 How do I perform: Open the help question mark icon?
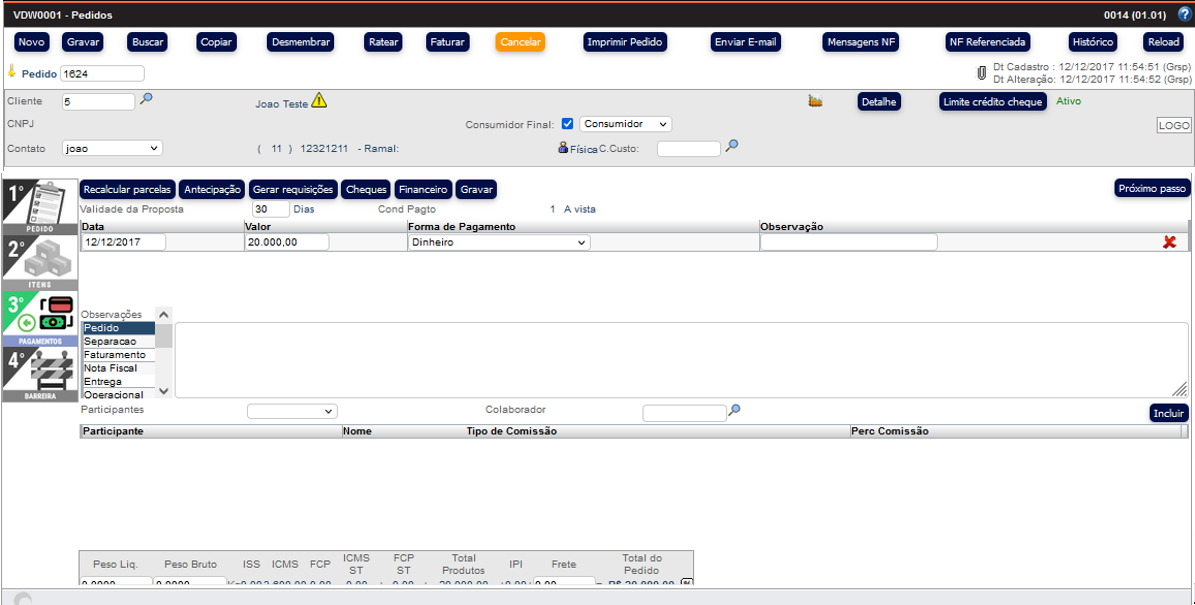[x=1184, y=15]
